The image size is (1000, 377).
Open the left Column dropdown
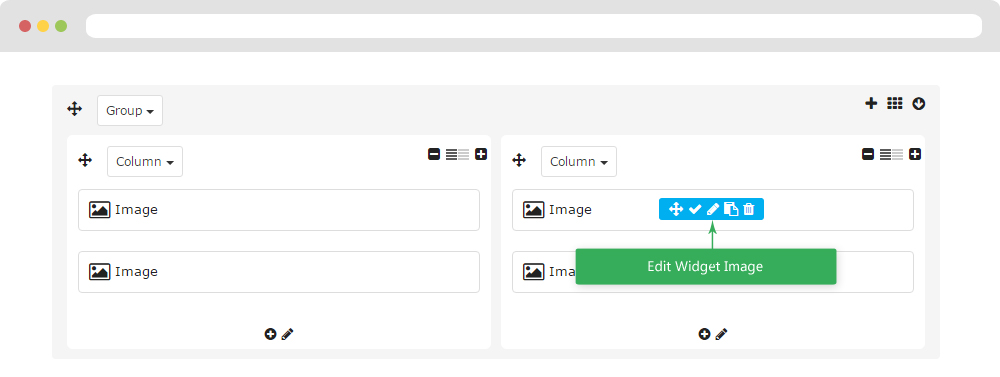pos(145,161)
